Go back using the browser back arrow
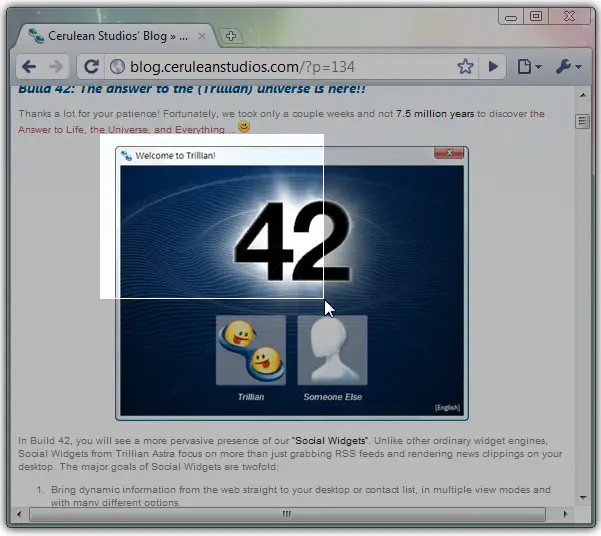Viewport: 601px width, 536px height. (29, 67)
